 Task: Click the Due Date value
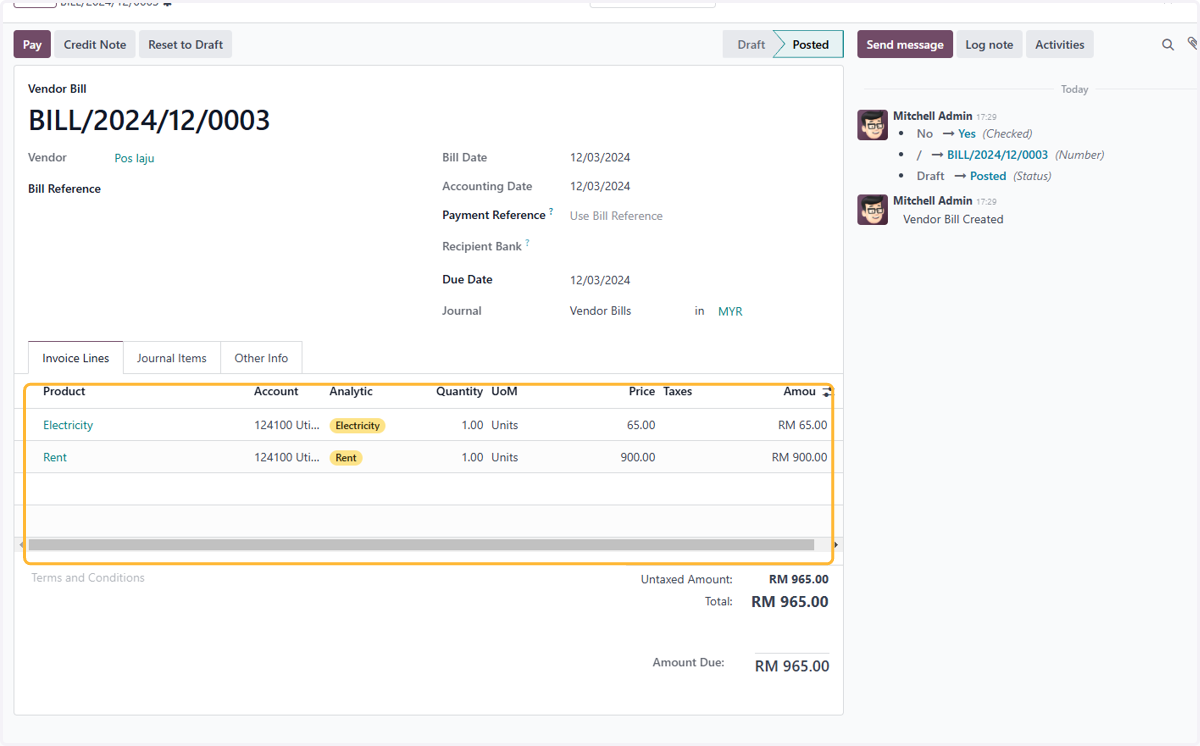(x=600, y=280)
